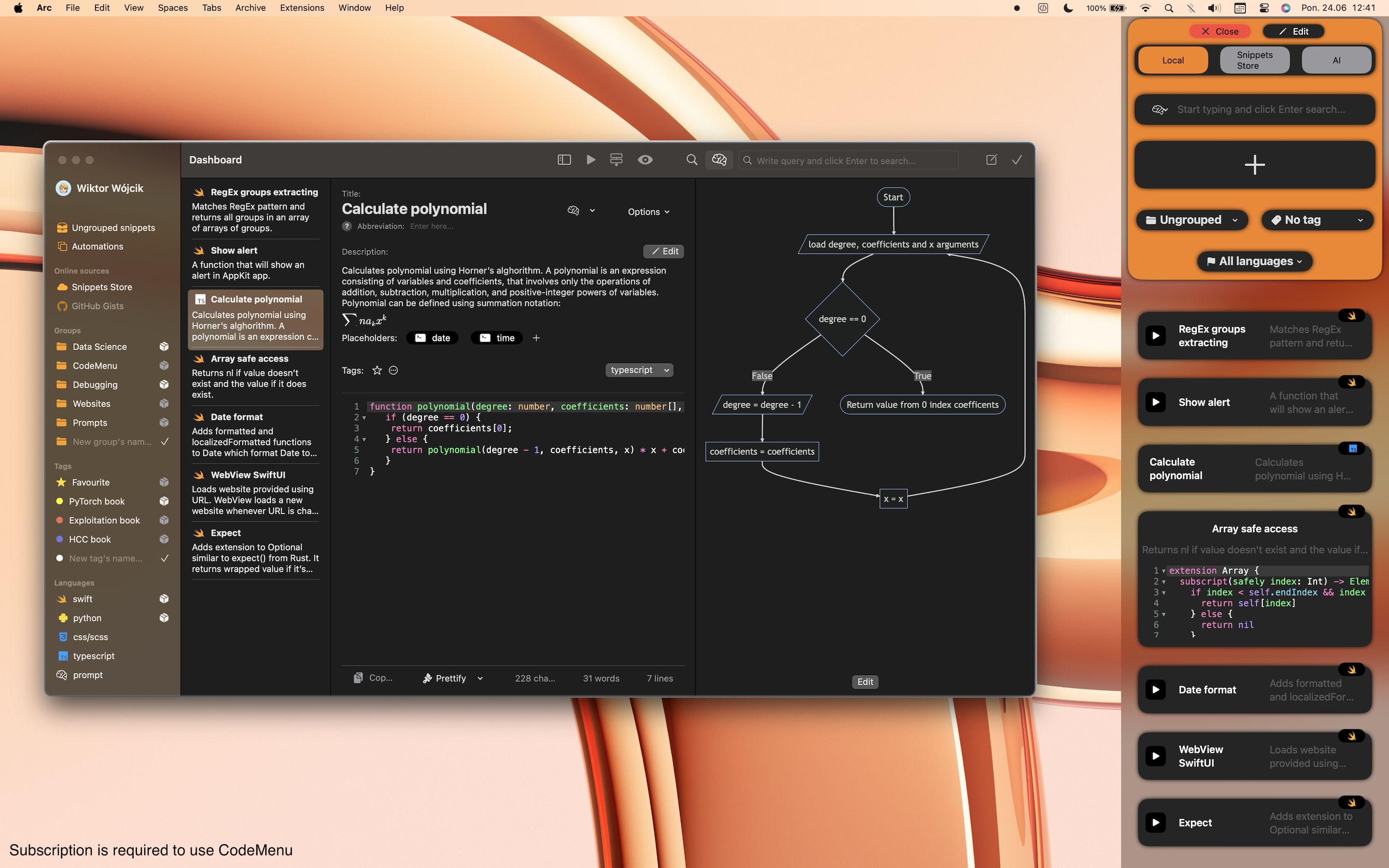This screenshot has height=868, width=1389.
Task: Open GitHub Gists in the sidebar
Action: 96,306
